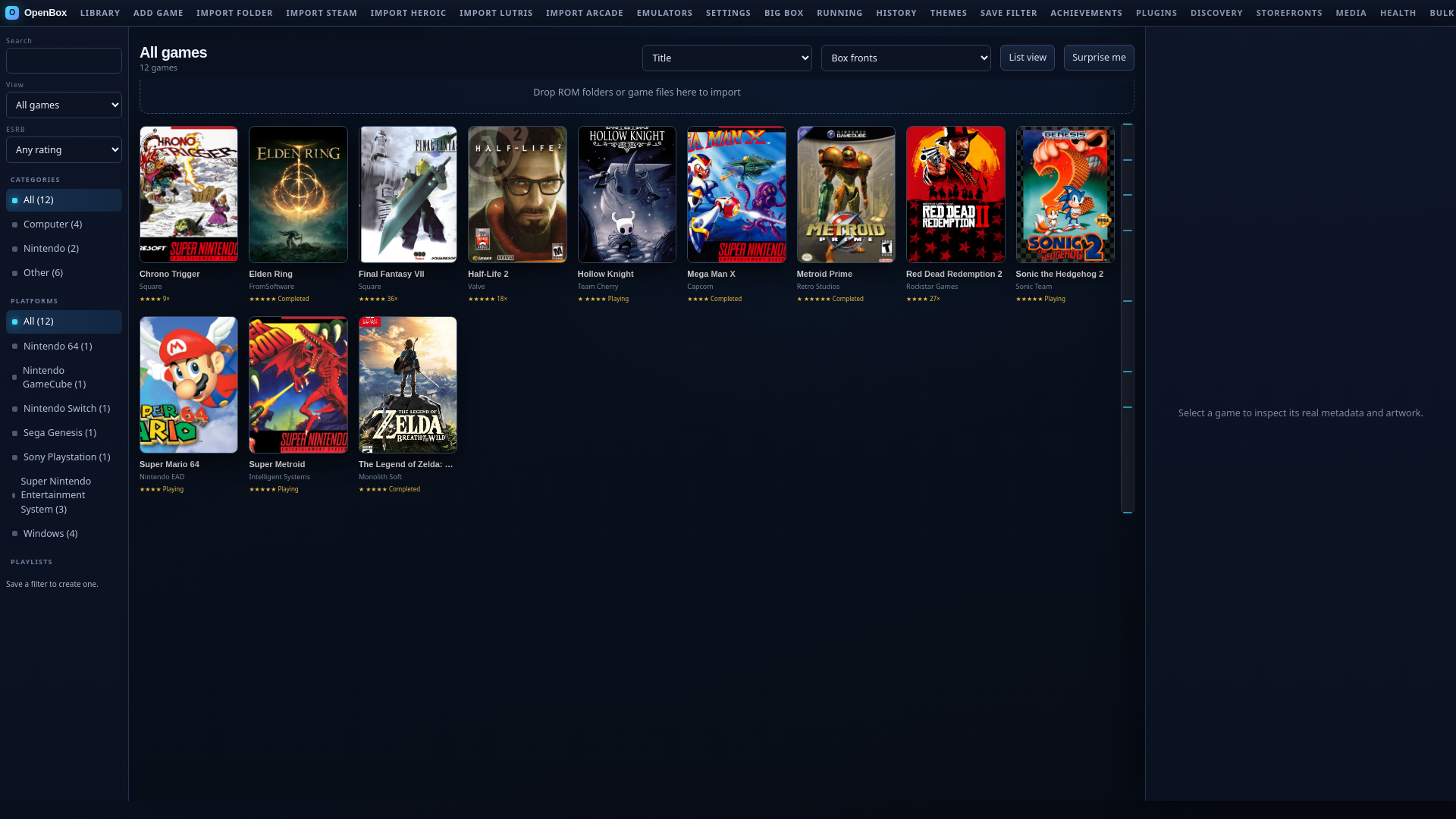Select All (12) under Categories
This screenshot has height=819, width=1456.
point(64,200)
